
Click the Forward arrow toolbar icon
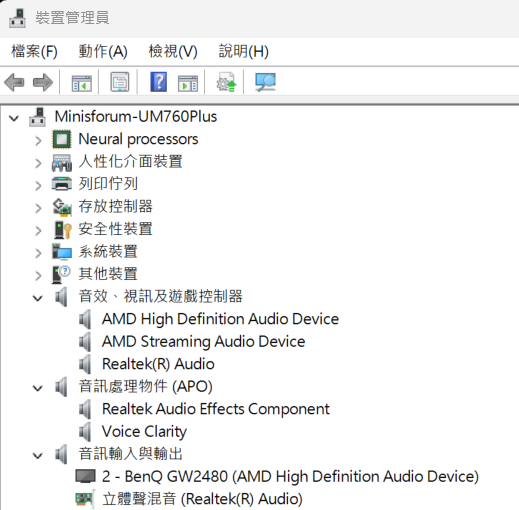pos(43,82)
